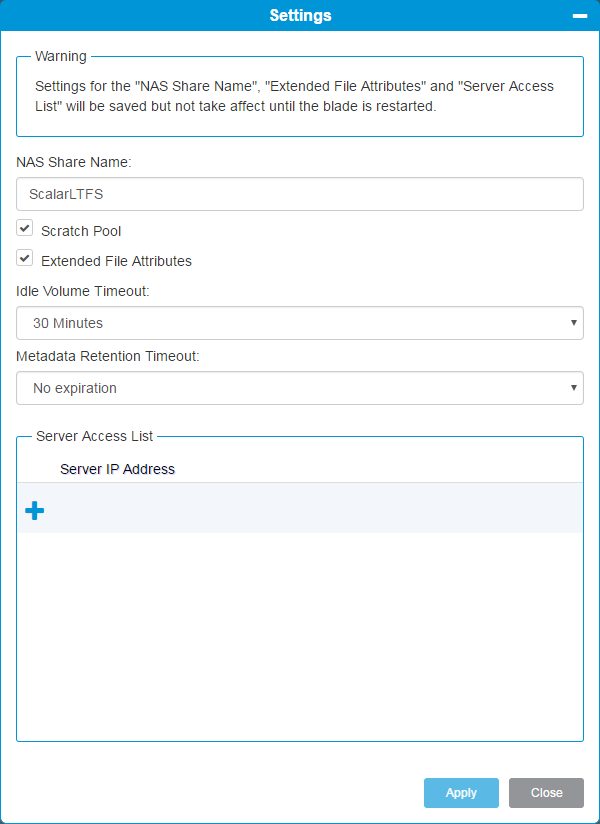Toggle the Scratch Pool checkbox
The height and width of the screenshot is (824, 600).
(x=25, y=228)
